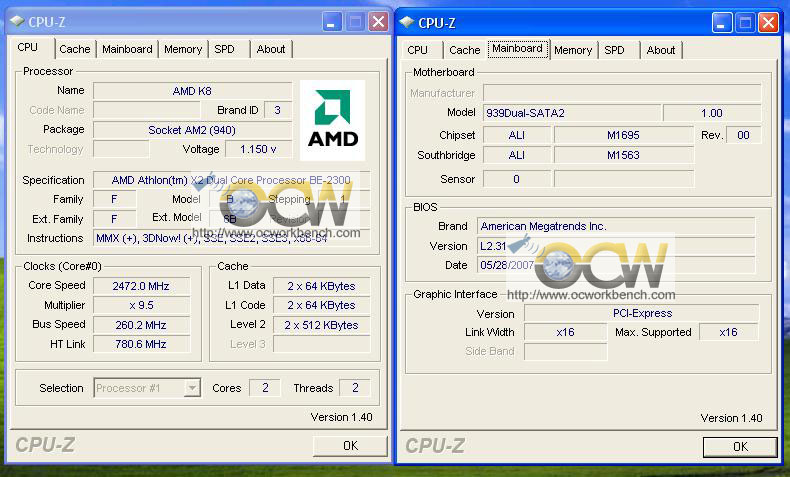Click the Sensor value 0 field
The image size is (790, 477).
[517, 179]
